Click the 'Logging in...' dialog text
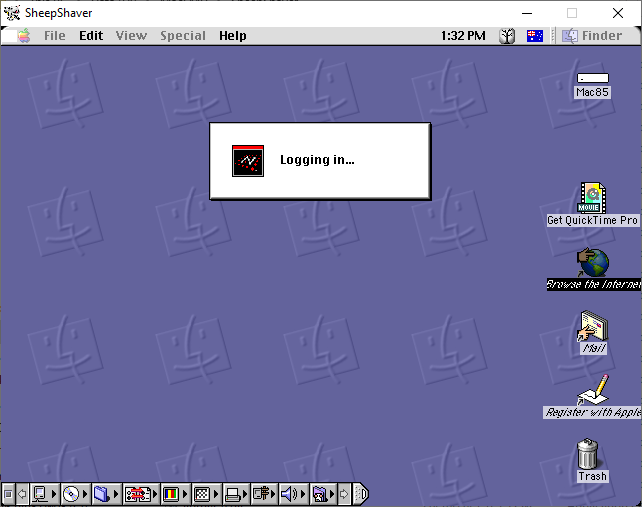This screenshot has height=507, width=642. pyautogui.click(x=317, y=160)
